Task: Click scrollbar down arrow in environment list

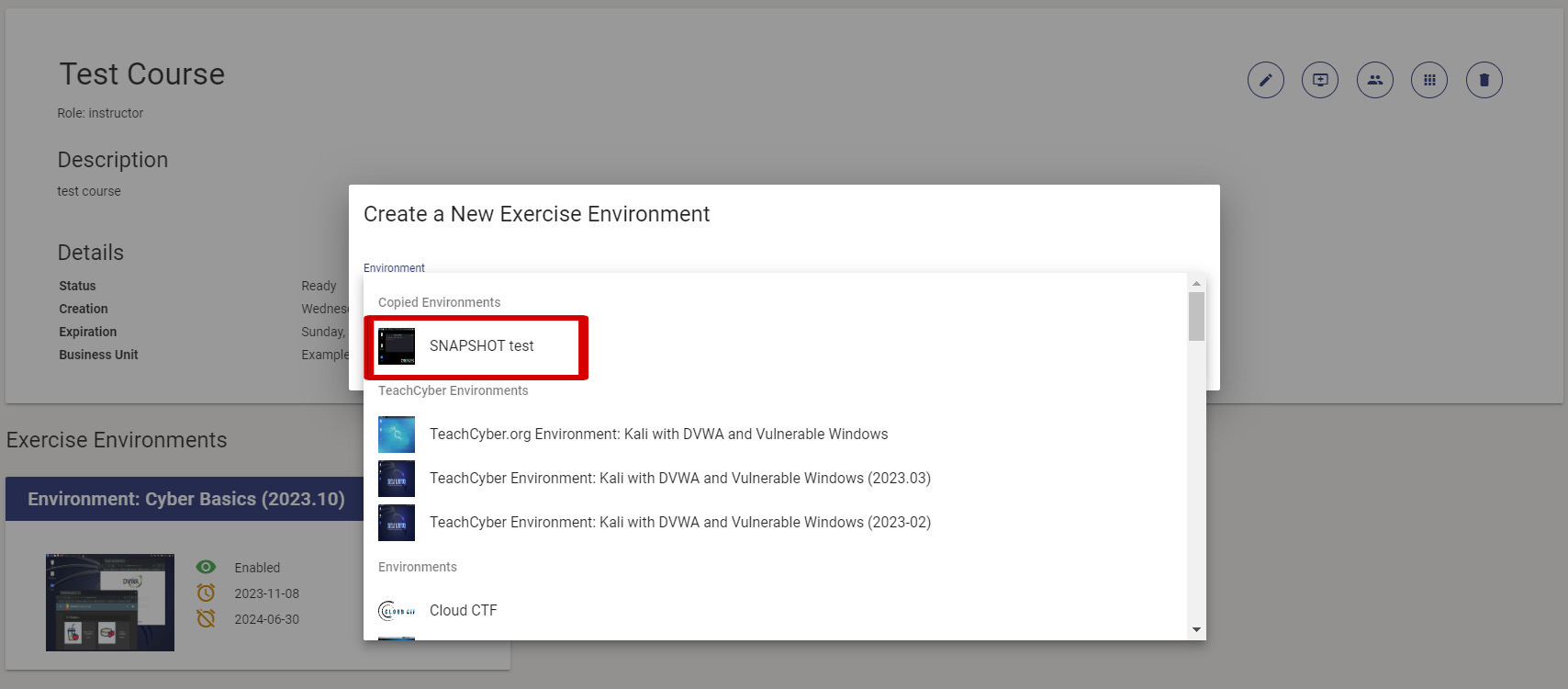Action: pyautogui.click(x=1196, y=630)
